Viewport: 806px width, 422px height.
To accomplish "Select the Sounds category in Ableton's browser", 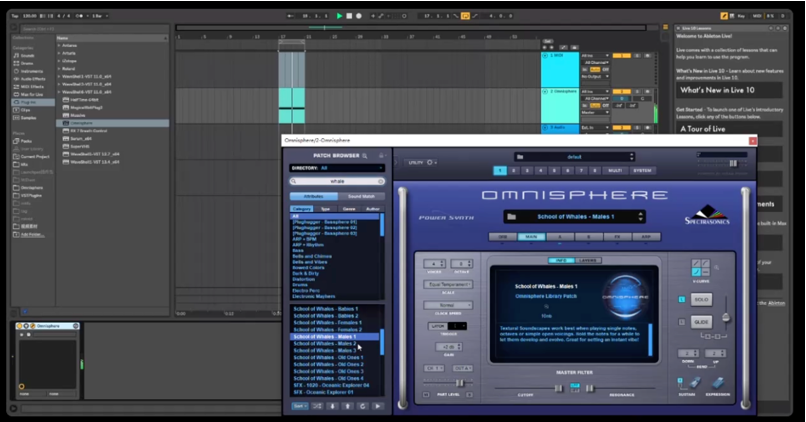I will 27,56.
